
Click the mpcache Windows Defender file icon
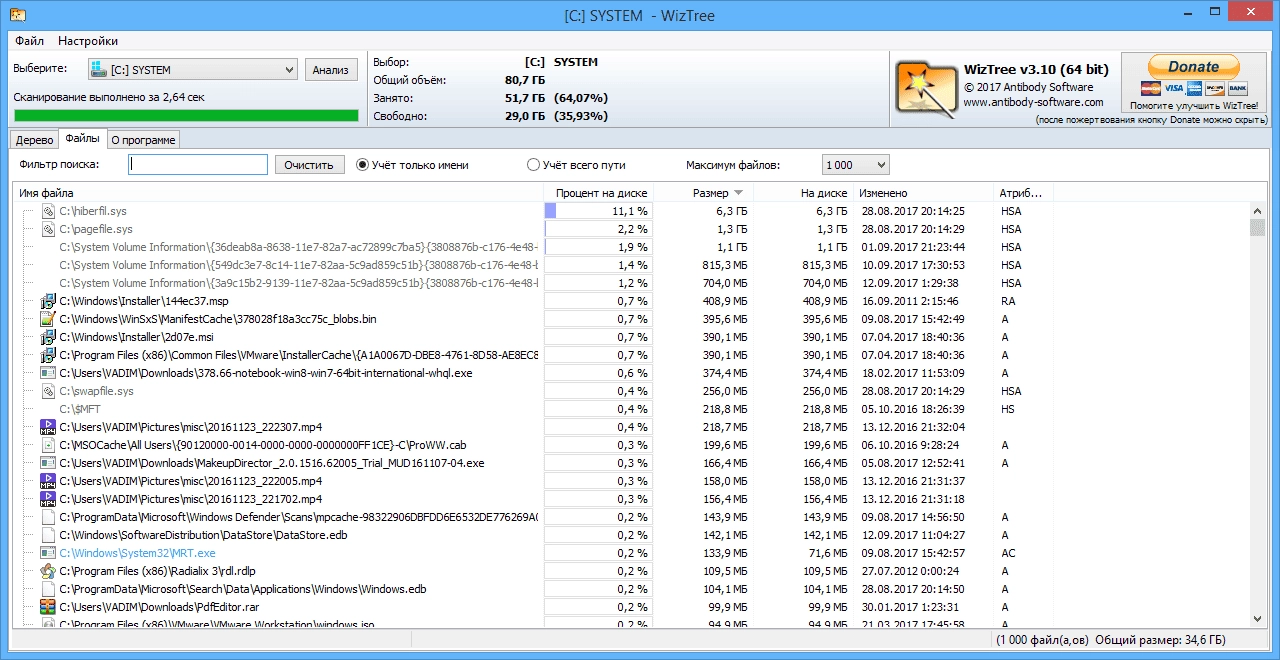[47, 517]
